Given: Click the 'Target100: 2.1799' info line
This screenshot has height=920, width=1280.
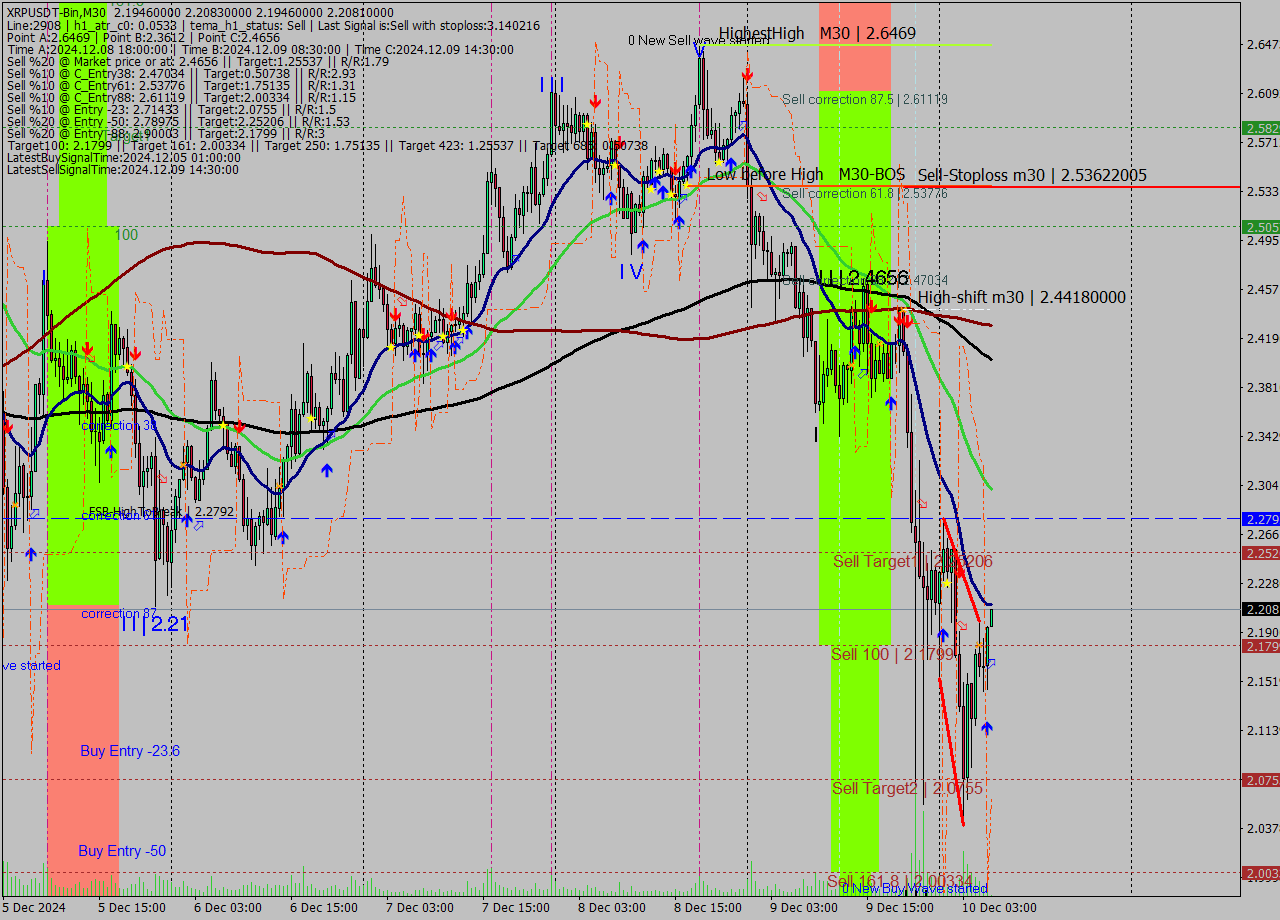Looking at the screenshot, I should [327, 145].
